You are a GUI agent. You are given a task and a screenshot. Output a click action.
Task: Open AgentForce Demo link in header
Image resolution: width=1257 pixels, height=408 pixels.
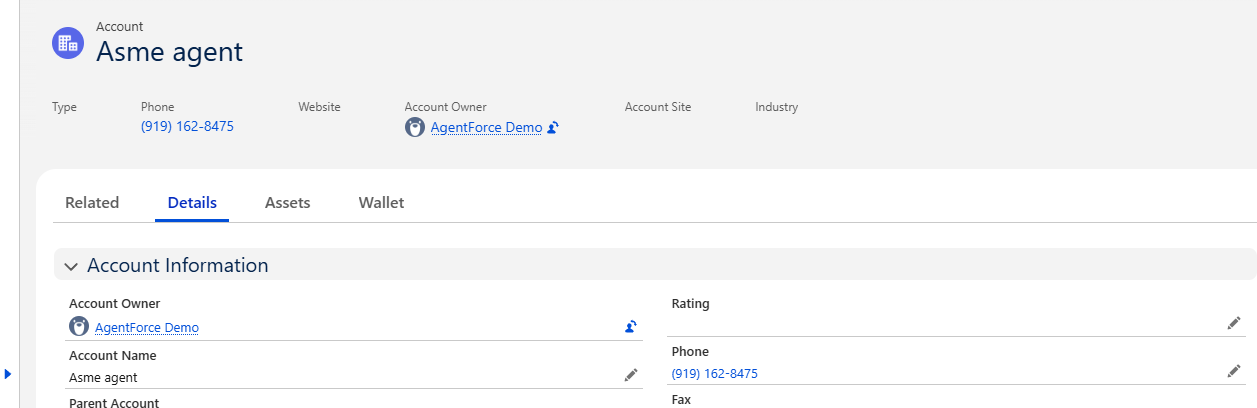(x=486, y=128)
